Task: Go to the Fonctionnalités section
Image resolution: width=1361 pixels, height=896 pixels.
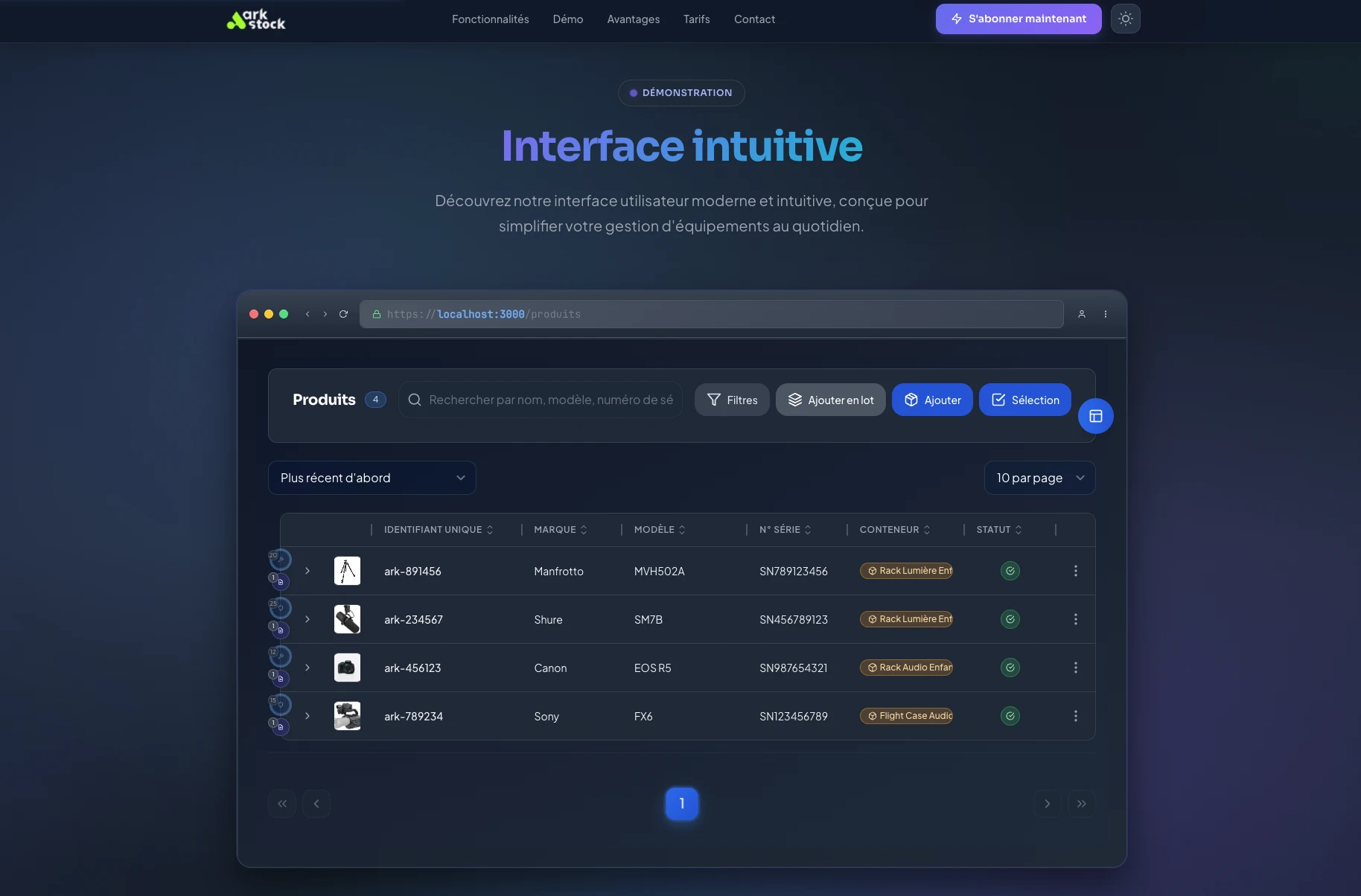Action: pos(491,19)
